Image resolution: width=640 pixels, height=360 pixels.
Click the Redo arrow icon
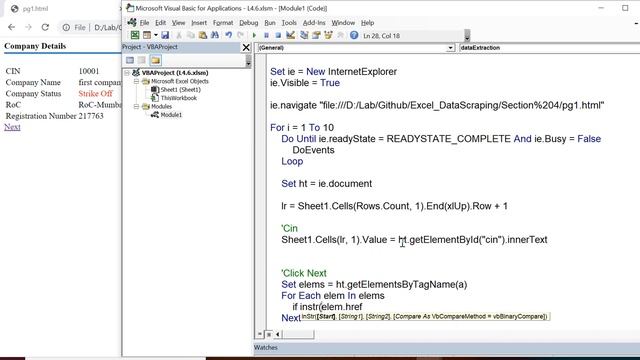point(240,36)
